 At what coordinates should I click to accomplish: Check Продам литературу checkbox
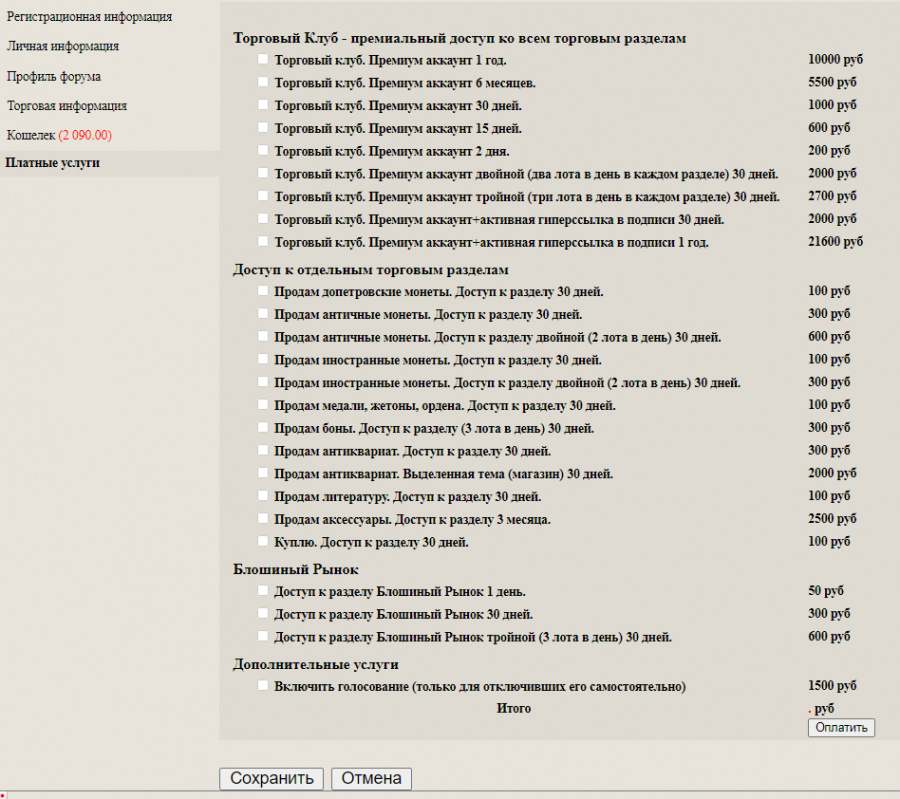tap(263, 495)
